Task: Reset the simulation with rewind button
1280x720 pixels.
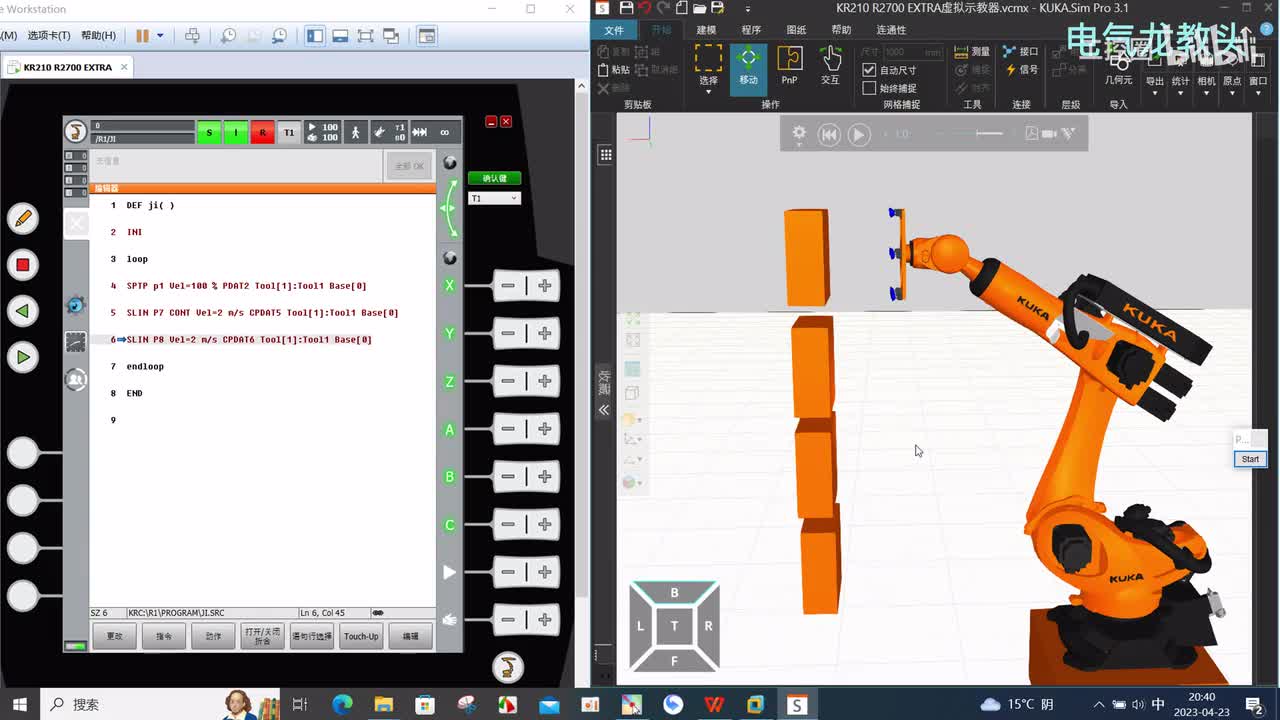Action: click(x=829, y=134)
